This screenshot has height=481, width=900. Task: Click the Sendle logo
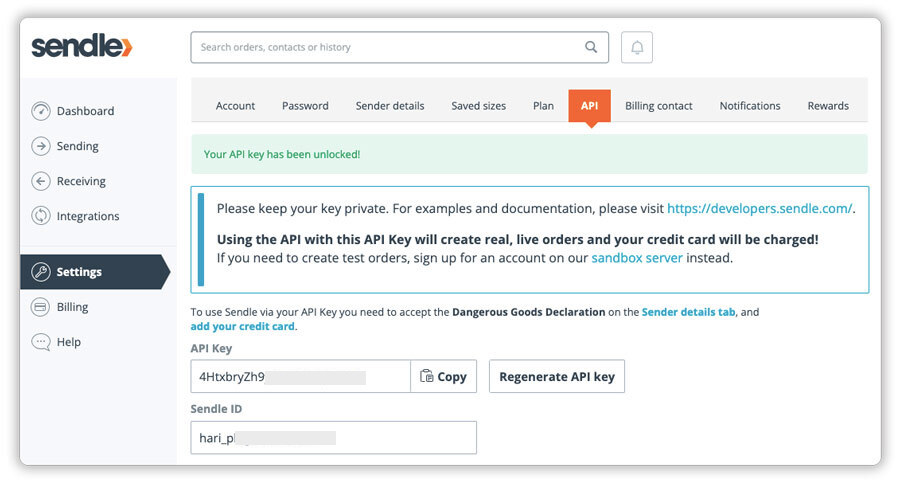point(82,46)
